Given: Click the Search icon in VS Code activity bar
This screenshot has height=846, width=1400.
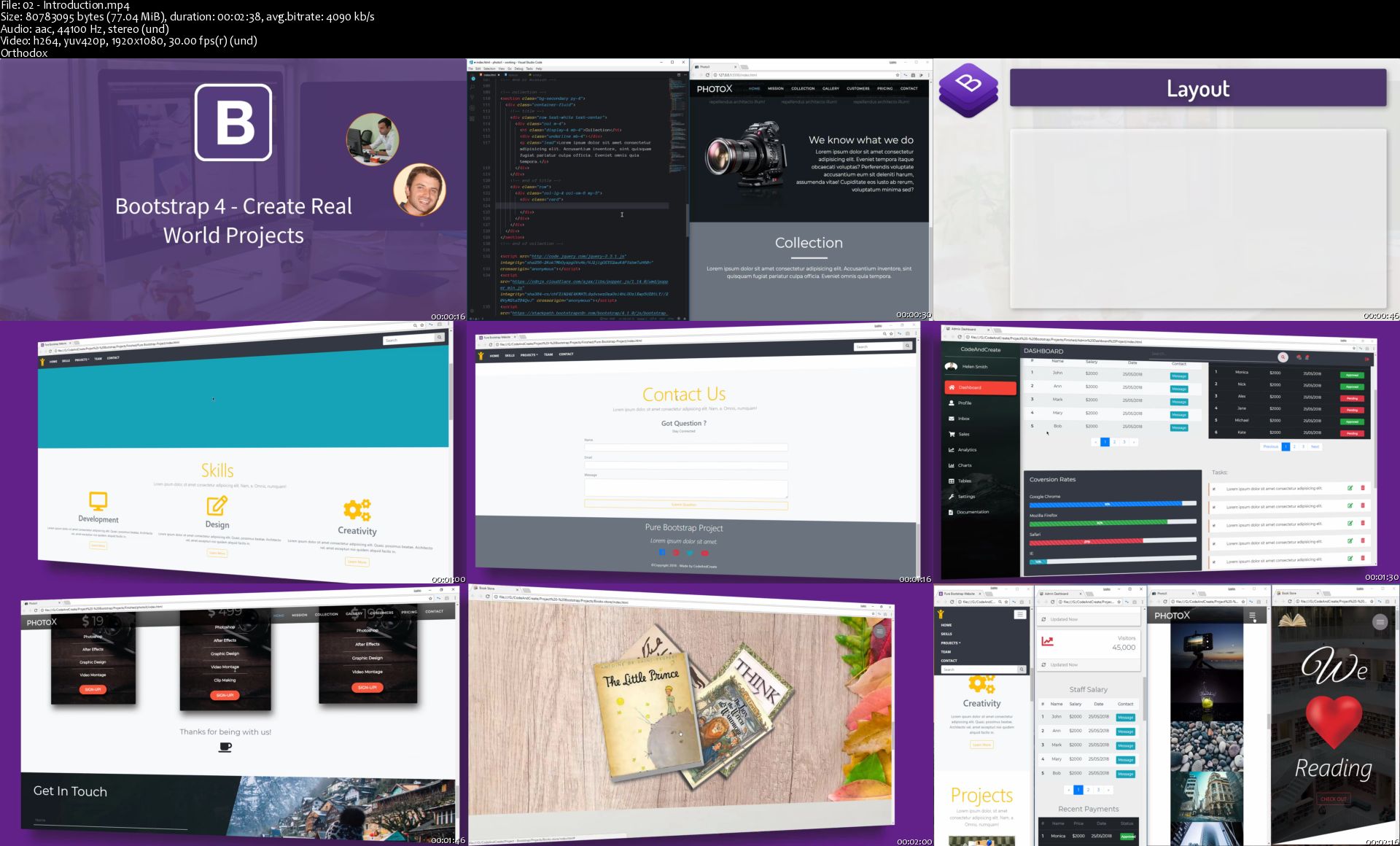Looking at the screenshot, I should pyautogui.click(x=472, y=88).
